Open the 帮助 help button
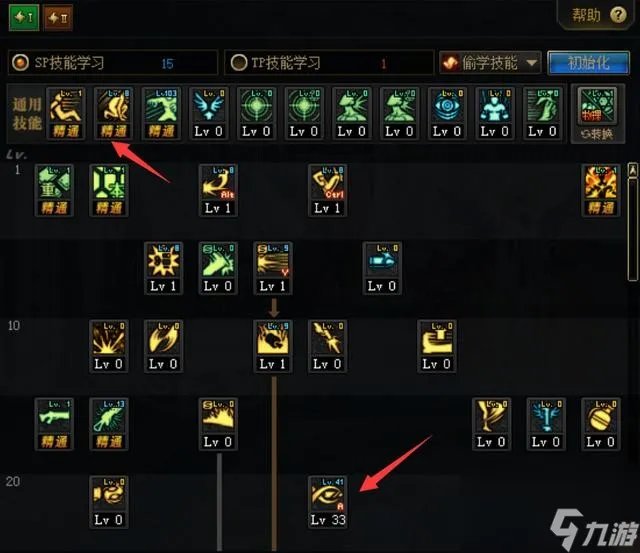The height and width of the screenshot is (553, 640). click(598, 16)
